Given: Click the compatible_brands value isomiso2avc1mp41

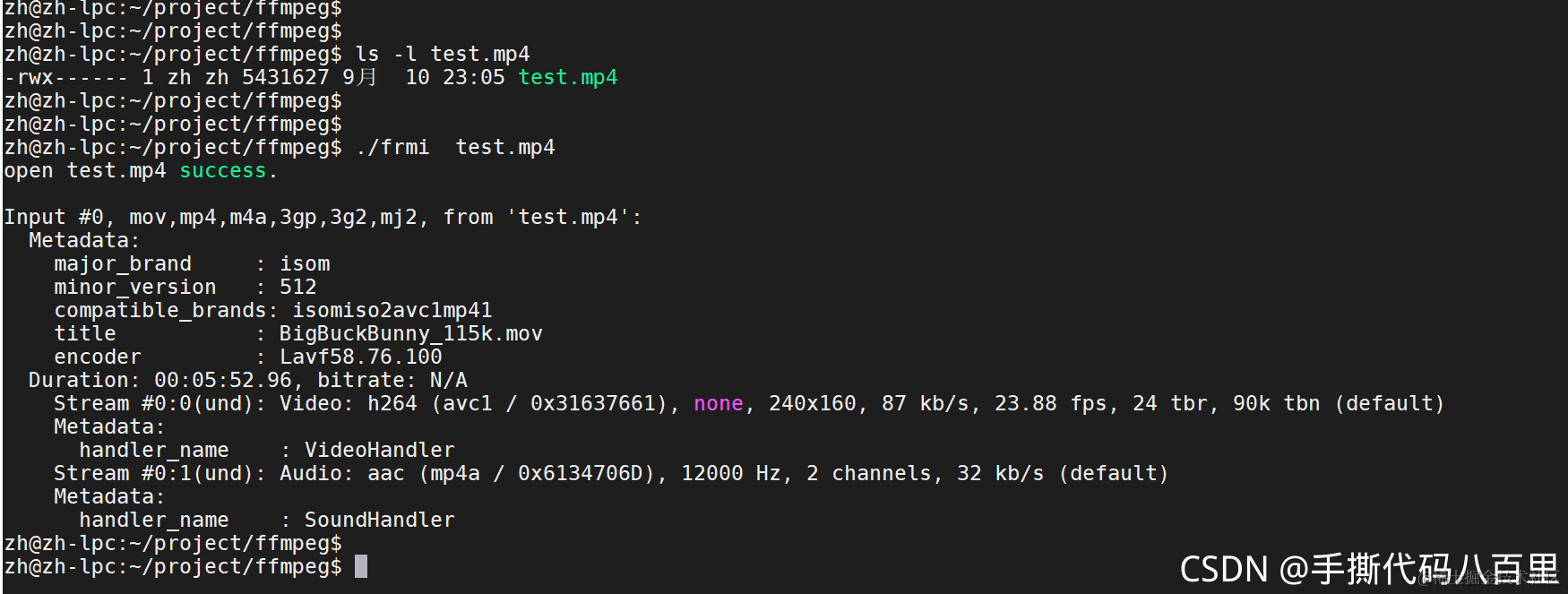Looking at the screenshot, I should (392, 310).
